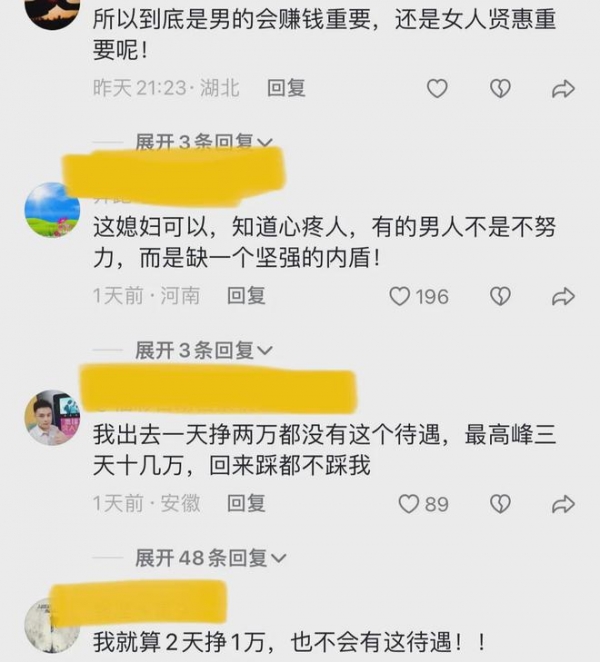Select the comment text about 这媳妇可以
This screenshot has height=662, width=600.
[x=324, y=242]
